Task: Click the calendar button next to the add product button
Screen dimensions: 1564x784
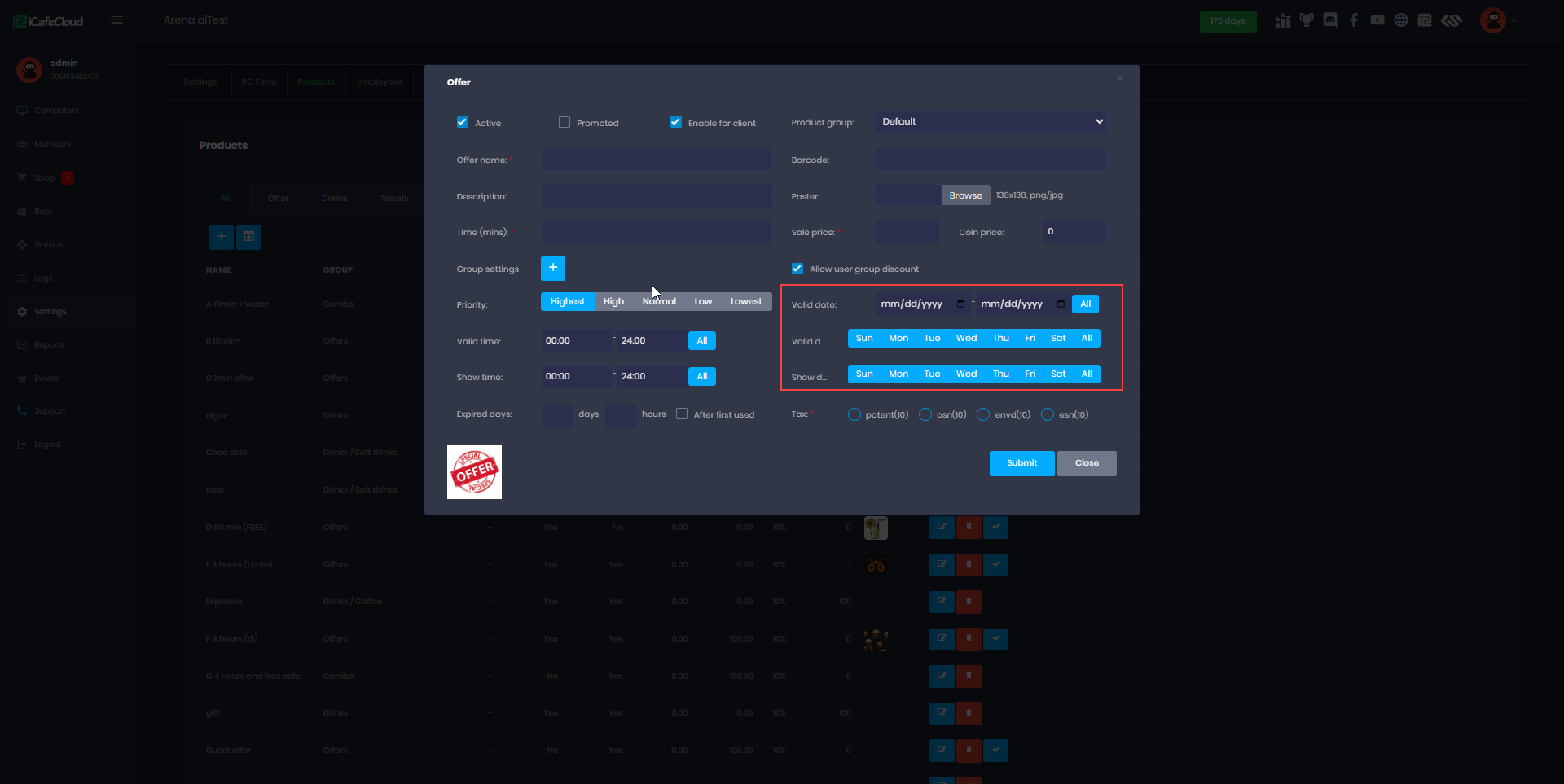Action: 249,237
